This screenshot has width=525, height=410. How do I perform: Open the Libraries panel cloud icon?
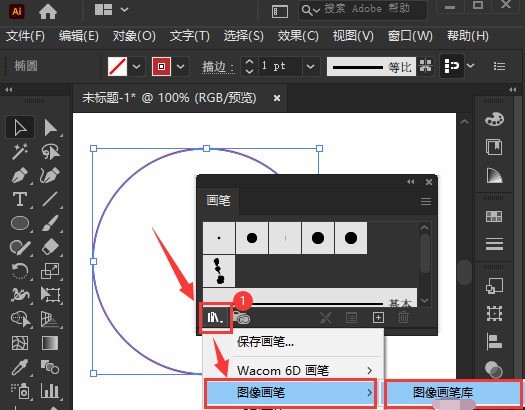(241, 317)
